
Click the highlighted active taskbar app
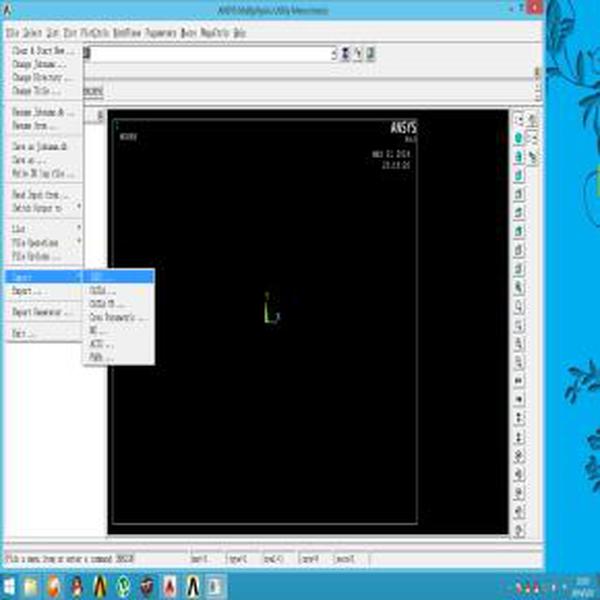pos(215,586)
